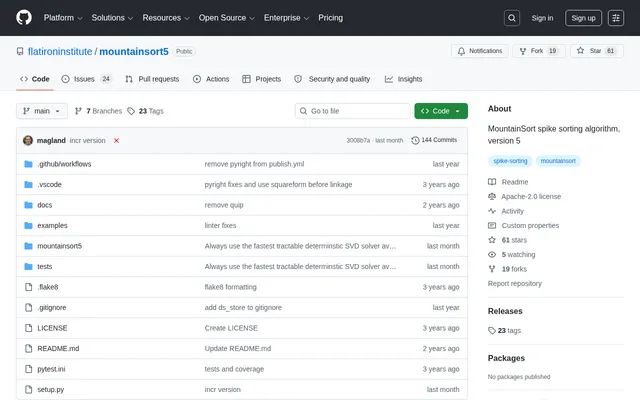Expand the Platform menu

pyautogui.click(x=63, y=18)
